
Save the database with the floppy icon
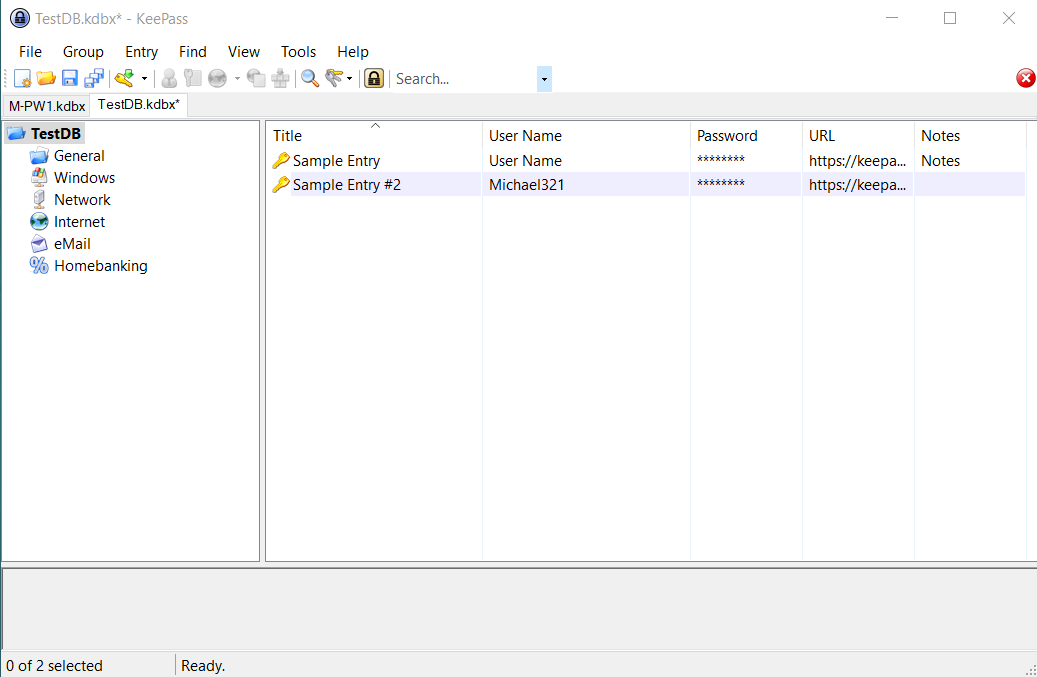[70, 79]
